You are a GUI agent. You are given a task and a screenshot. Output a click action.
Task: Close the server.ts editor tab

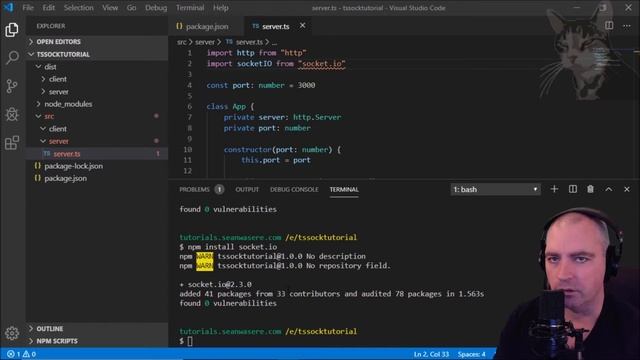[x=302, y=26]
